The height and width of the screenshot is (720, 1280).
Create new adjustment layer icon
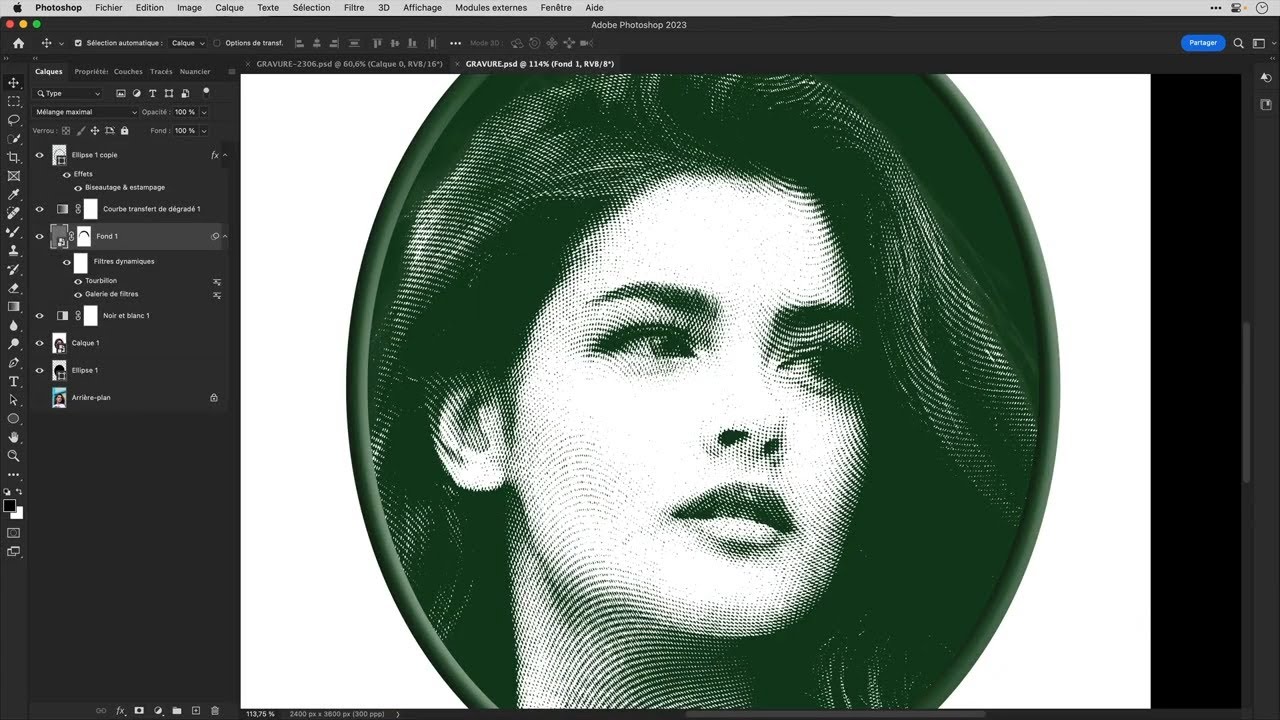[158, 710]
